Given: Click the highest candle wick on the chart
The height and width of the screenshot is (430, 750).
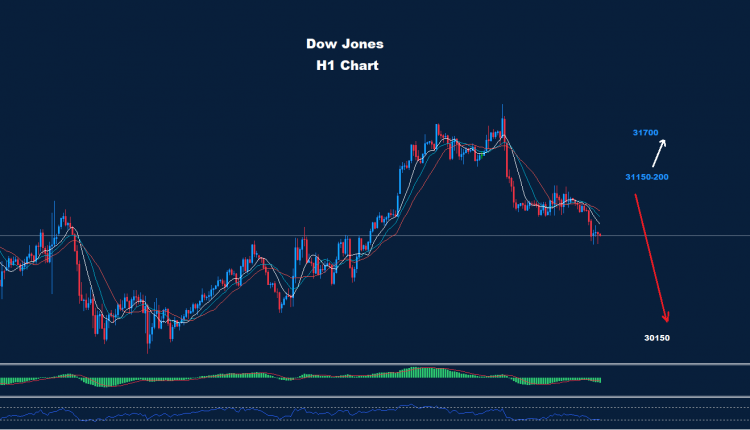Looking at the screenshot, I should 503,107.
